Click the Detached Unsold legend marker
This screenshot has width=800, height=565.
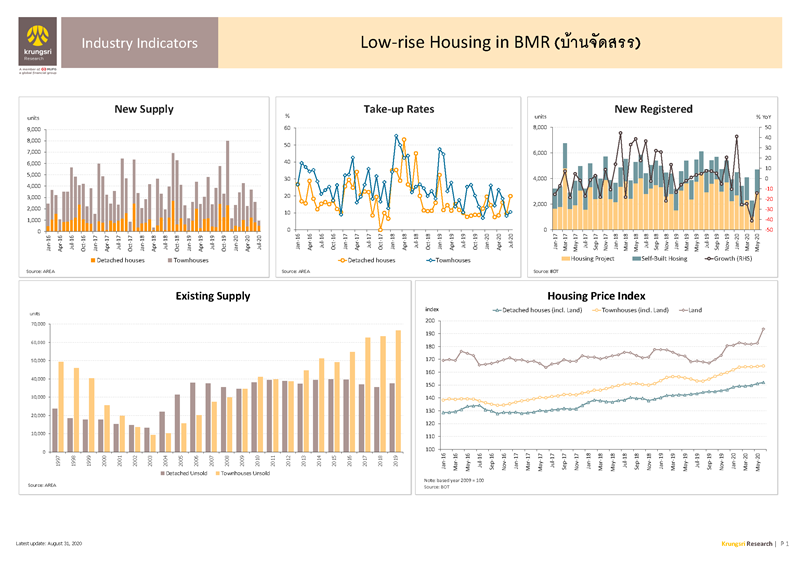click(x=163, y=472)
